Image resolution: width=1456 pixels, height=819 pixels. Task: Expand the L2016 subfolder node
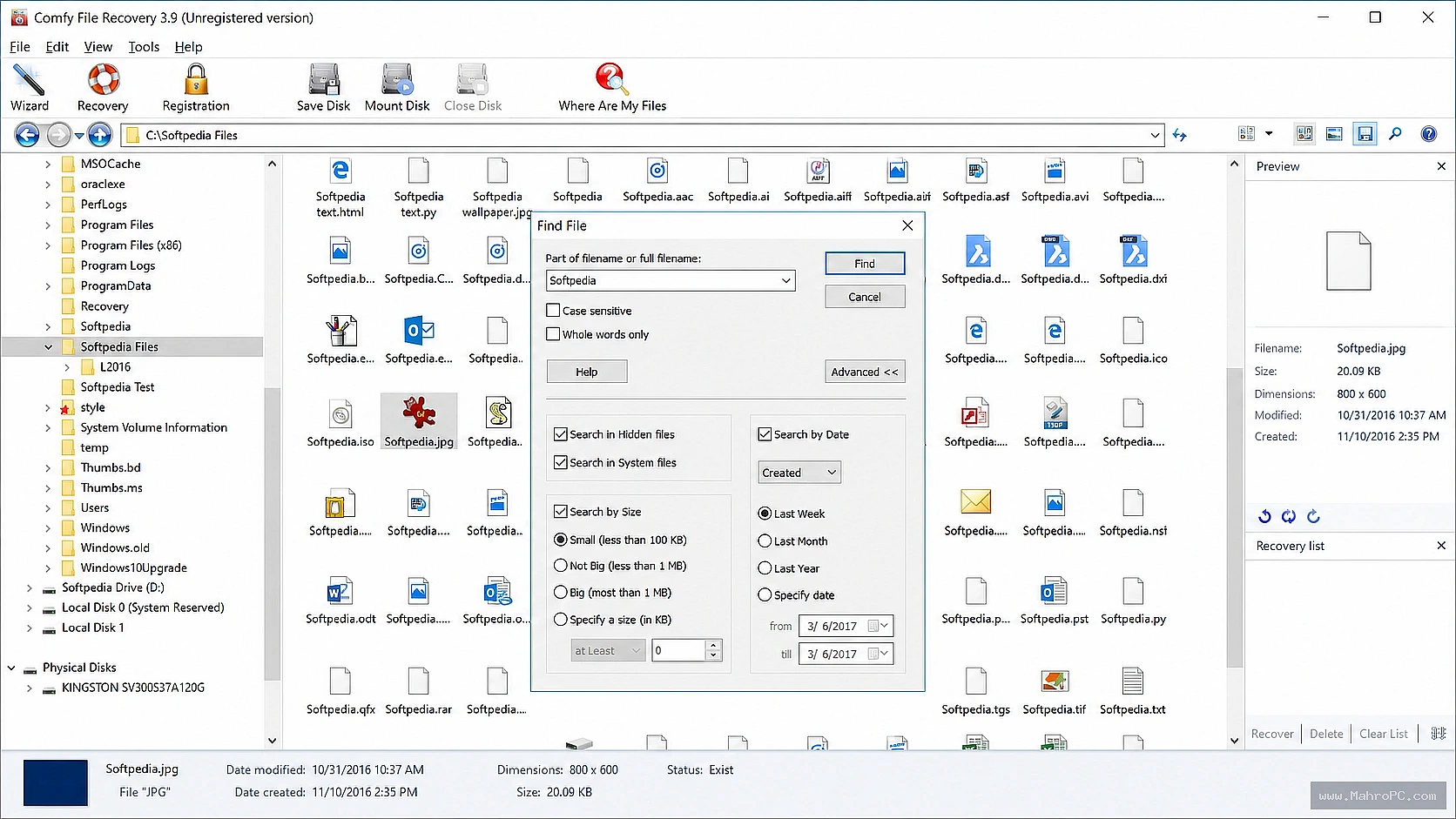tap(67, 367)
